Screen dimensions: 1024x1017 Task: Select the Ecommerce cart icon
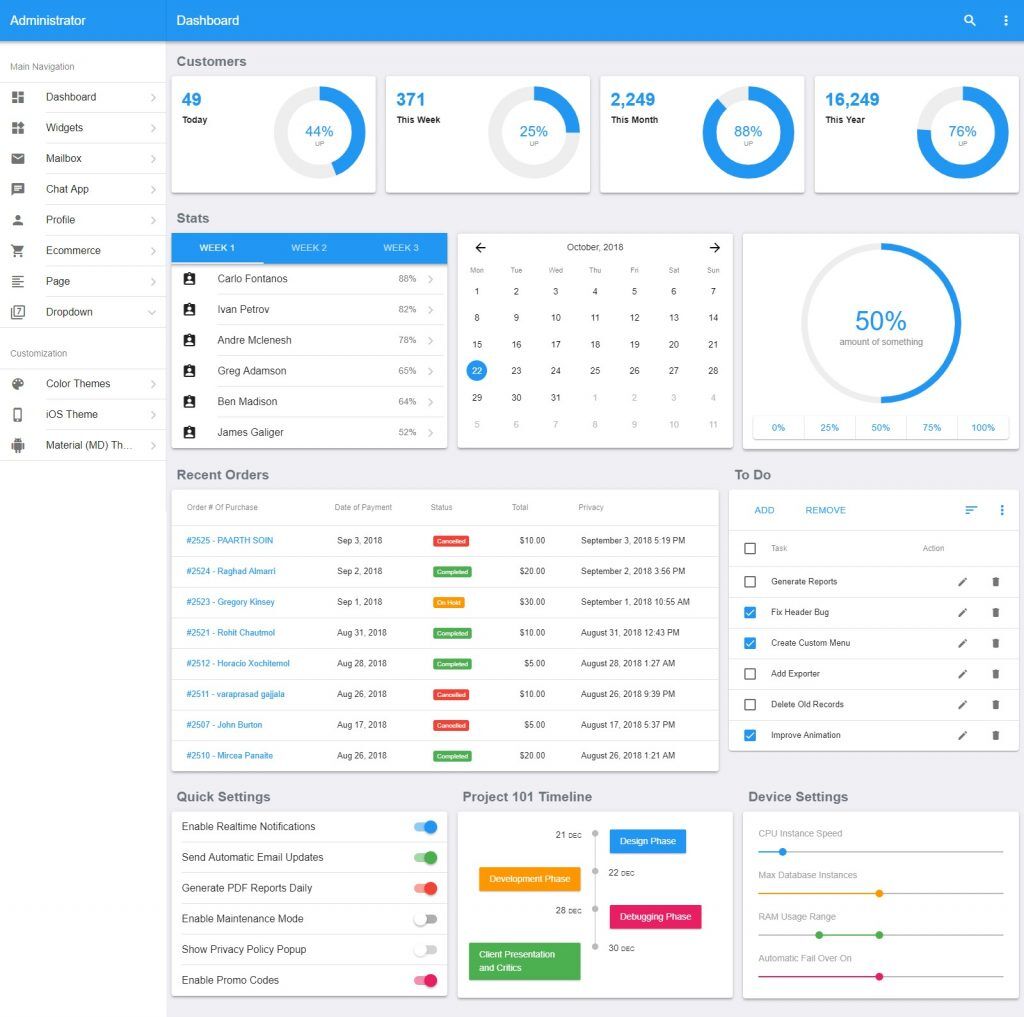[x=18, y=250]
